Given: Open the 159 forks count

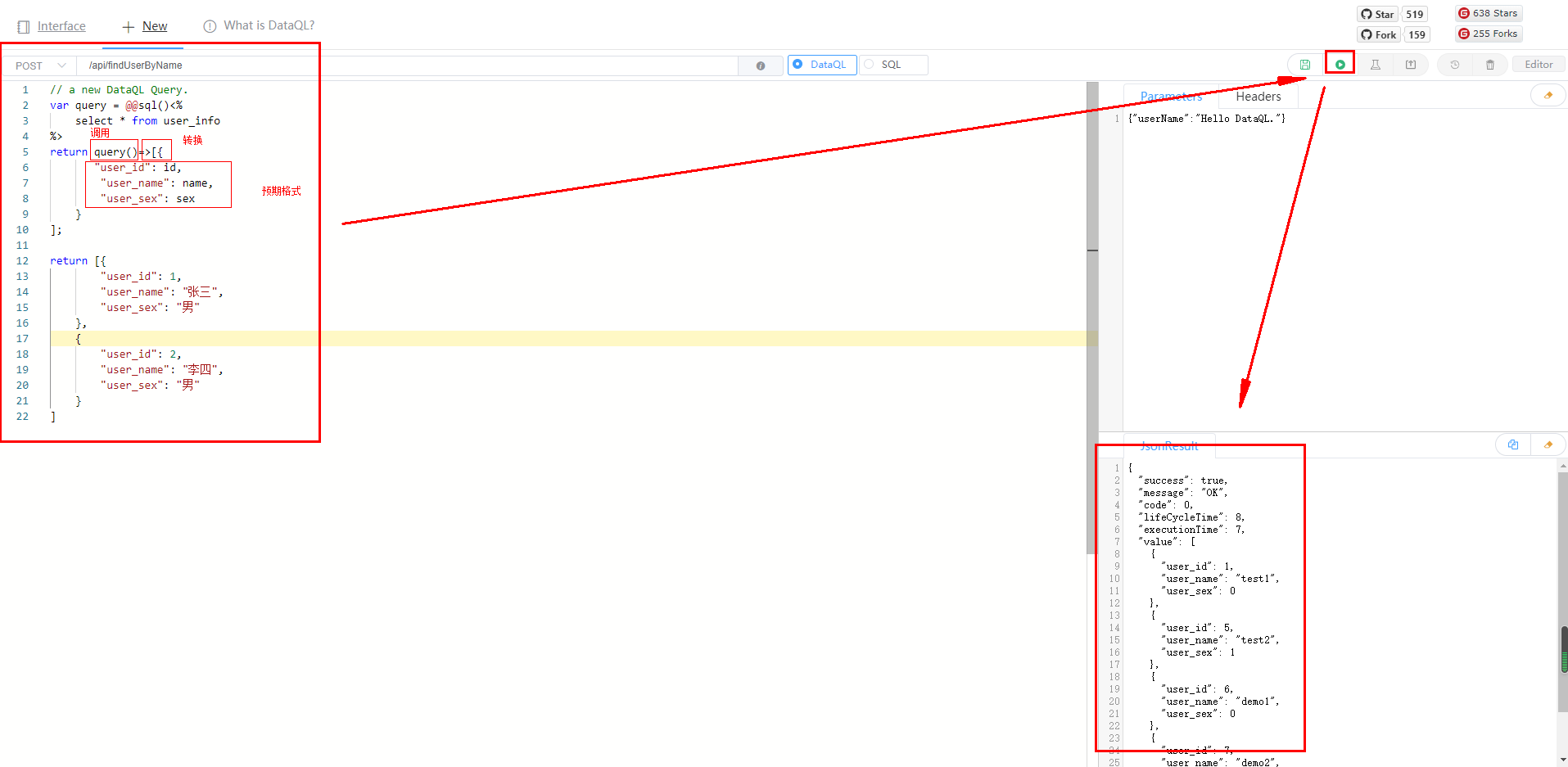Looking at the screenshot, I should 1417,34.
